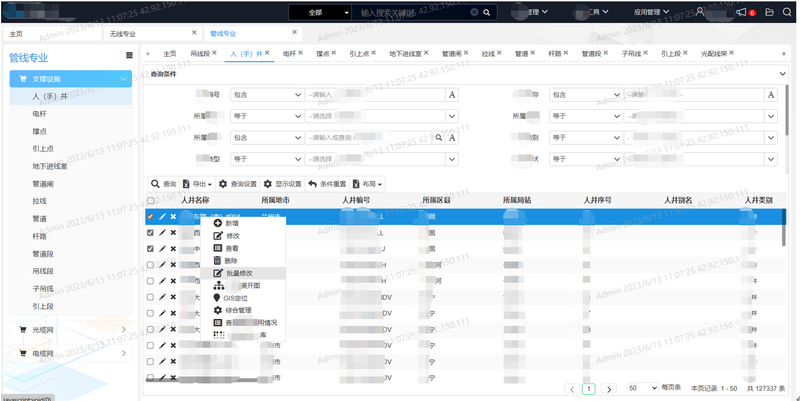Open the 导出 dropdown button

point(197,184)
